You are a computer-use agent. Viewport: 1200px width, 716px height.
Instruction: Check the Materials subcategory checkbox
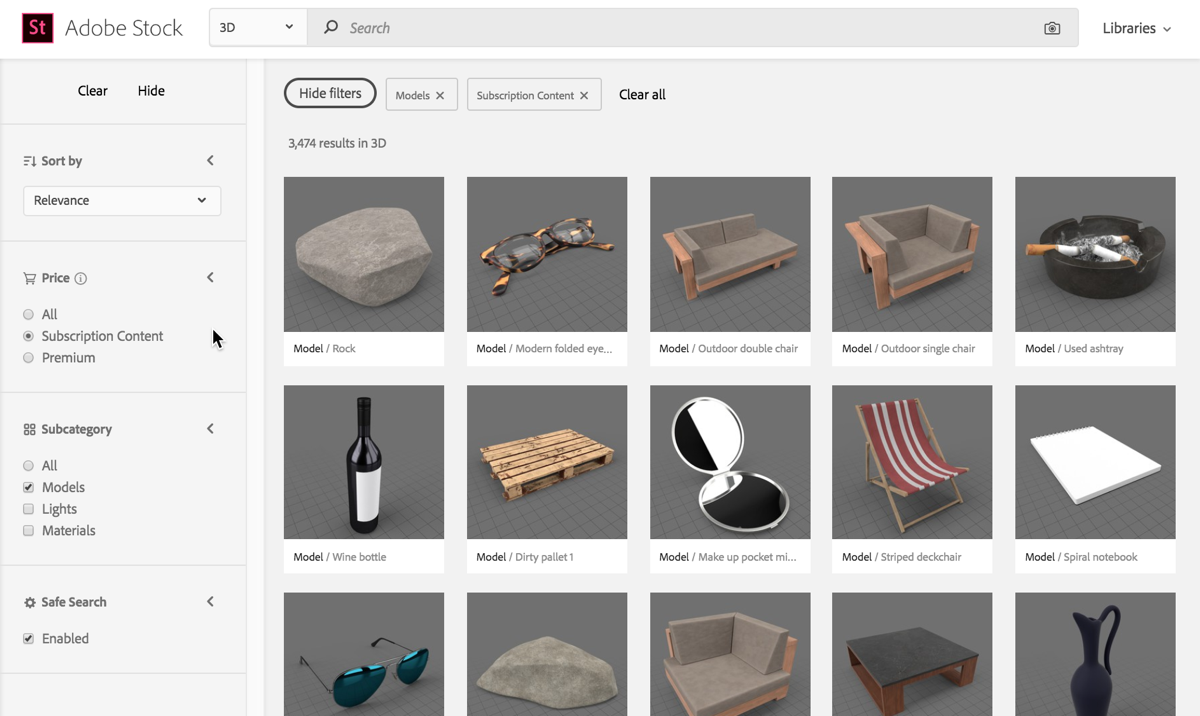click(x=29, y=531)
